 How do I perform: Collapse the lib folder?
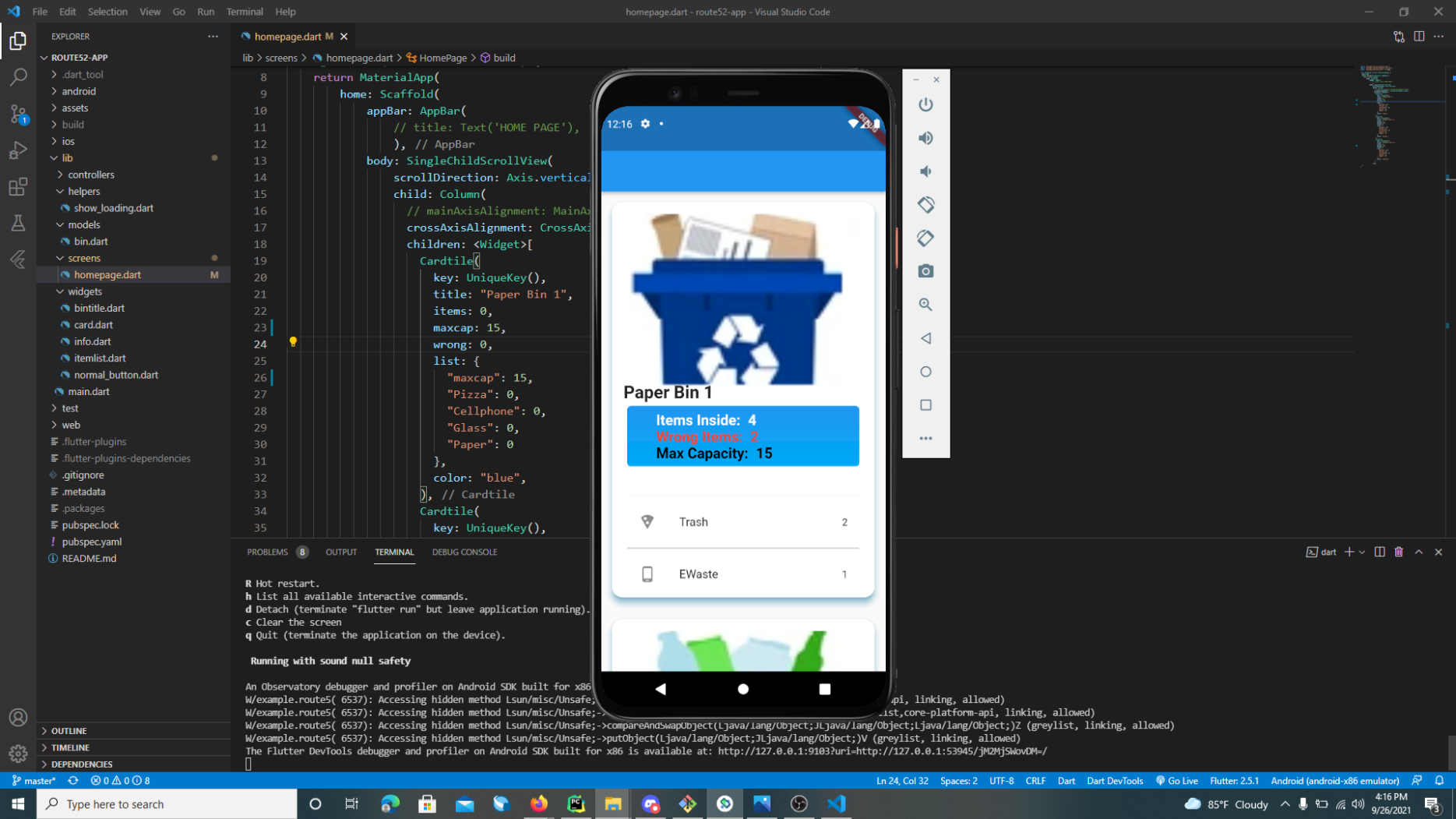tap(133, 158)
